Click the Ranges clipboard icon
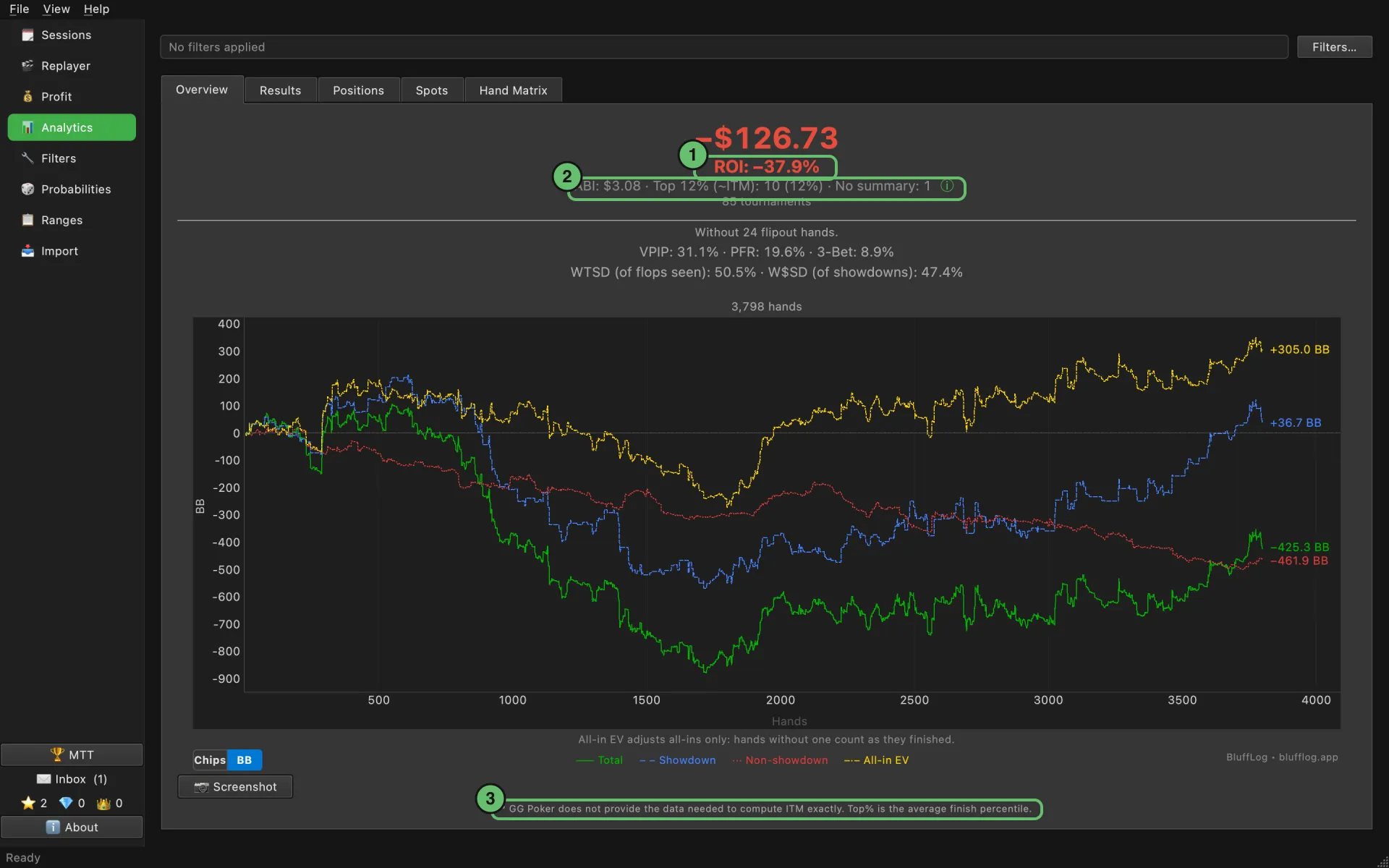 point(27,220)
